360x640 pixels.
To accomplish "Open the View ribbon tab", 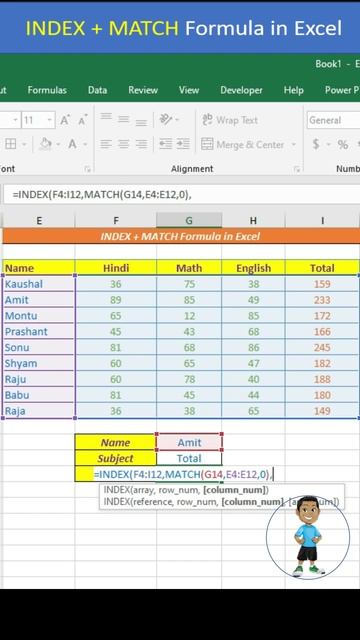I will 189,90.
